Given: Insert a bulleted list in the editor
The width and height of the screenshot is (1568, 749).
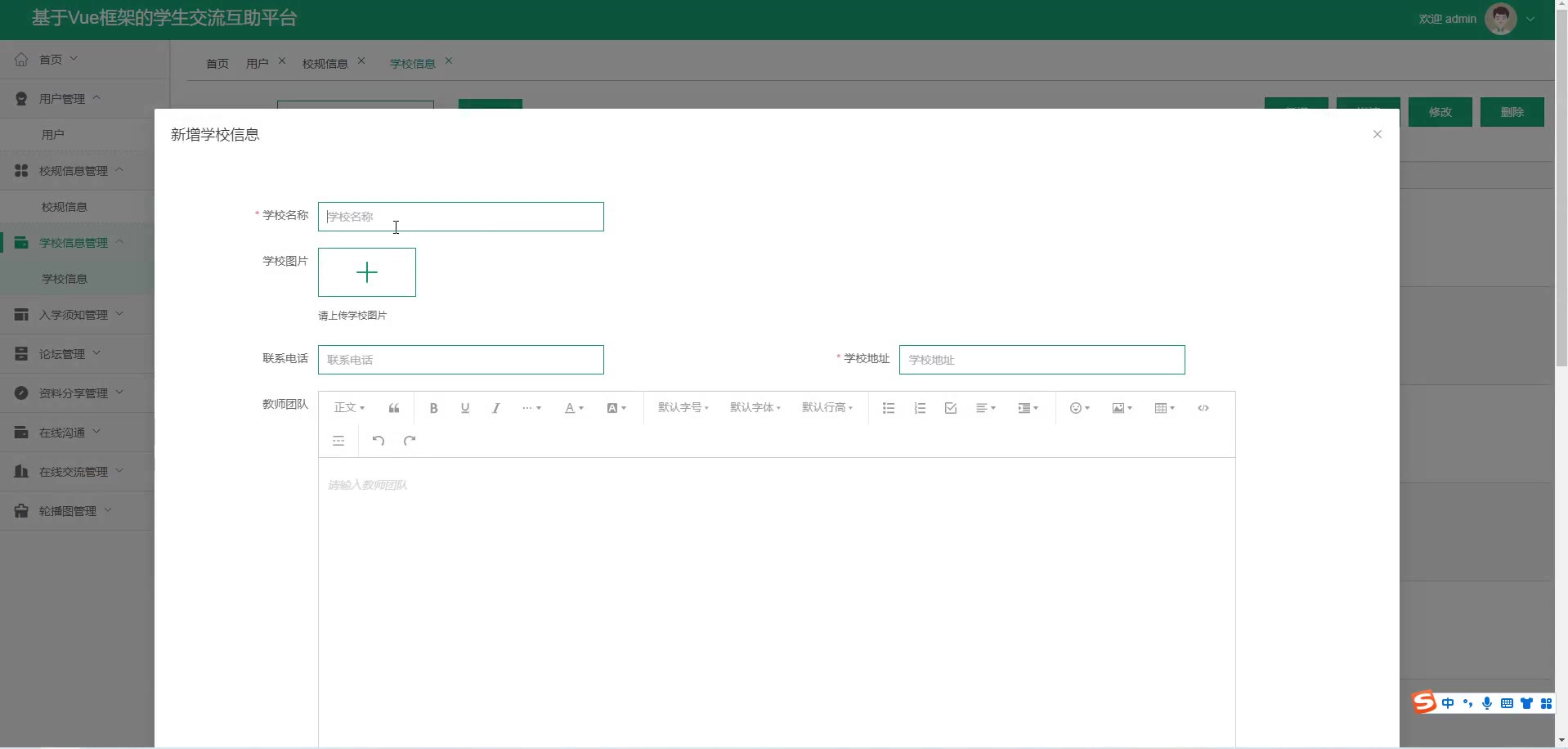Looking at the screenshot, I should 889,408.
